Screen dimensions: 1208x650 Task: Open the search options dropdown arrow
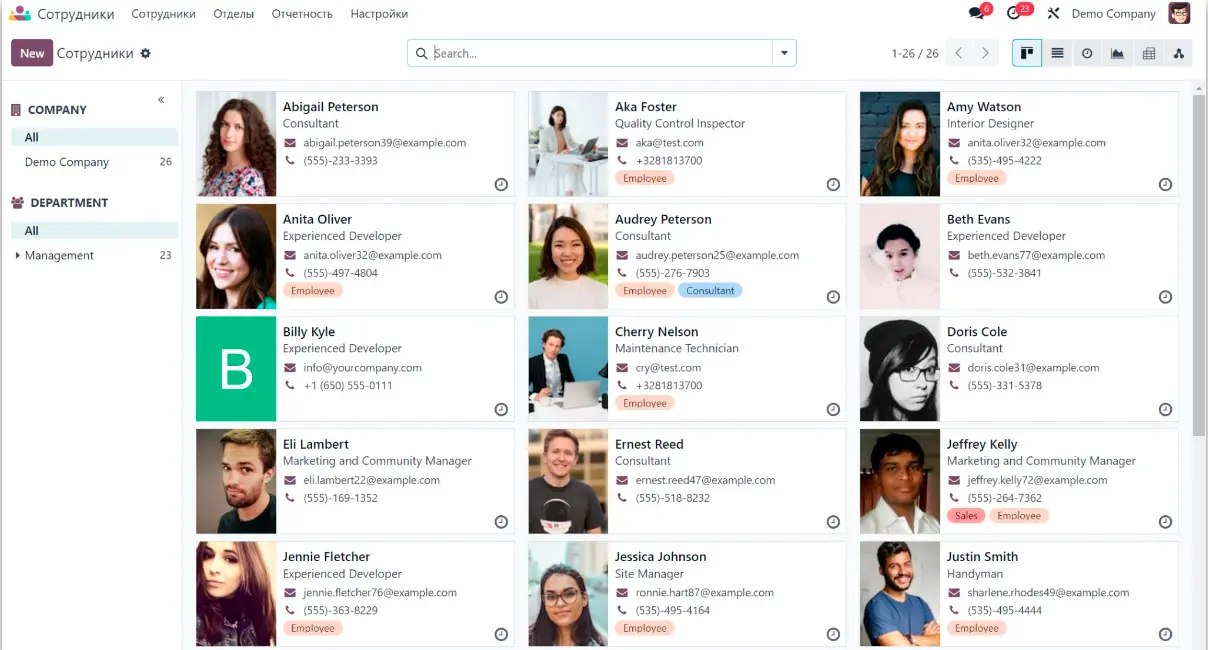pos(784,54)
